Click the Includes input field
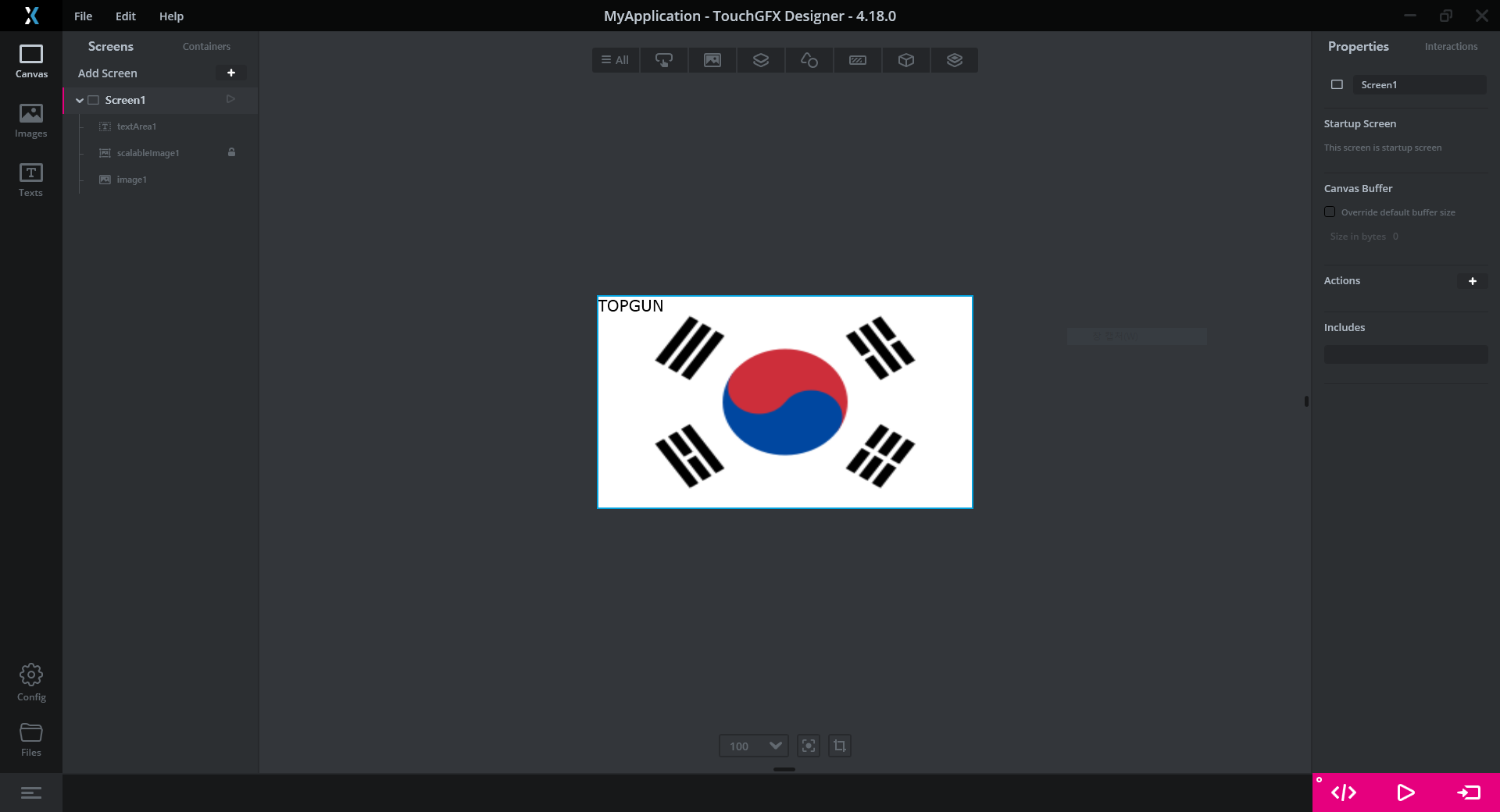This screenshot has height=812, width=1500. [1405, 354]
